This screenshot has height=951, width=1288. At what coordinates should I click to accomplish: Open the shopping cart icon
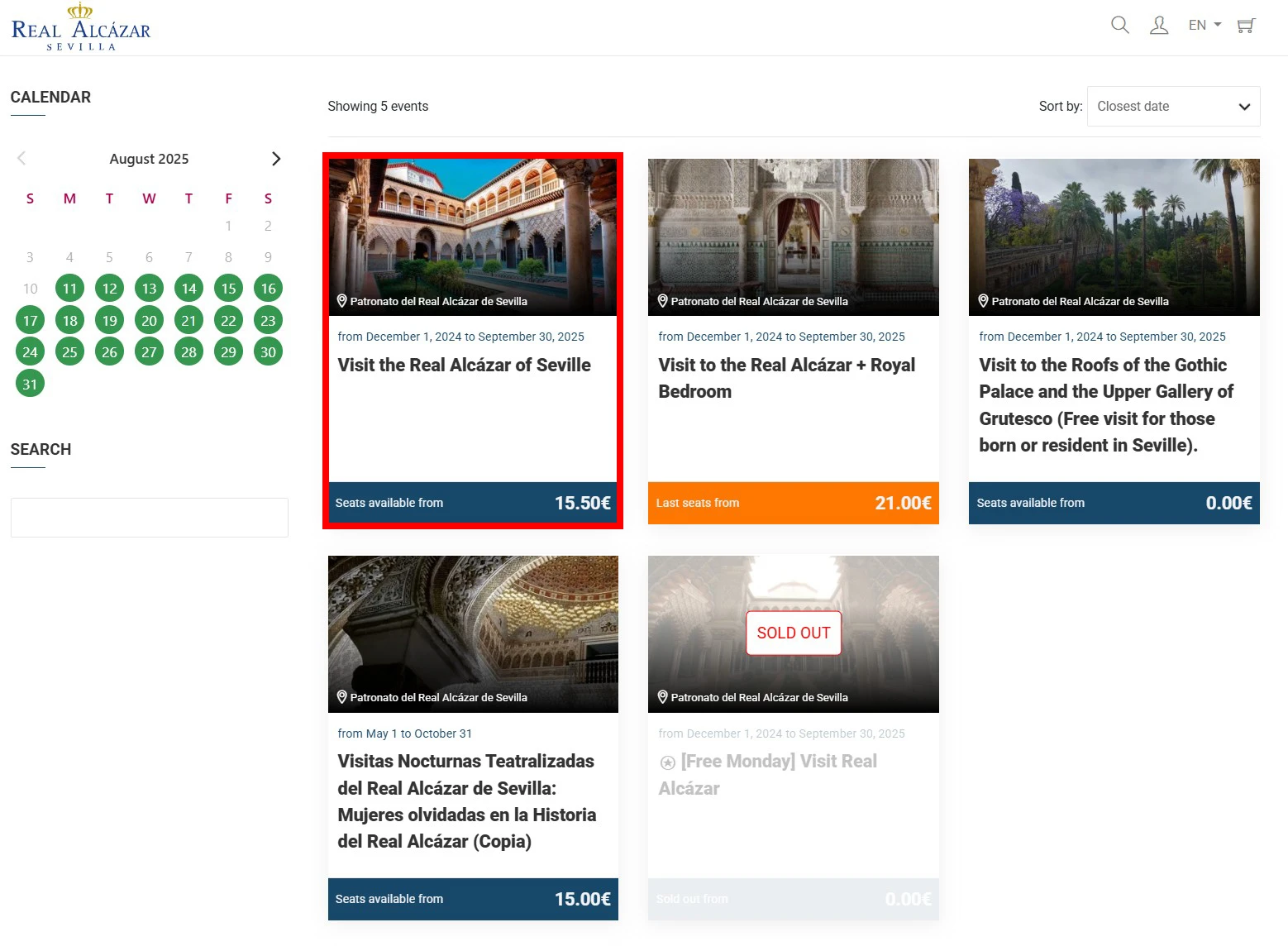(x=1246, y=25)
